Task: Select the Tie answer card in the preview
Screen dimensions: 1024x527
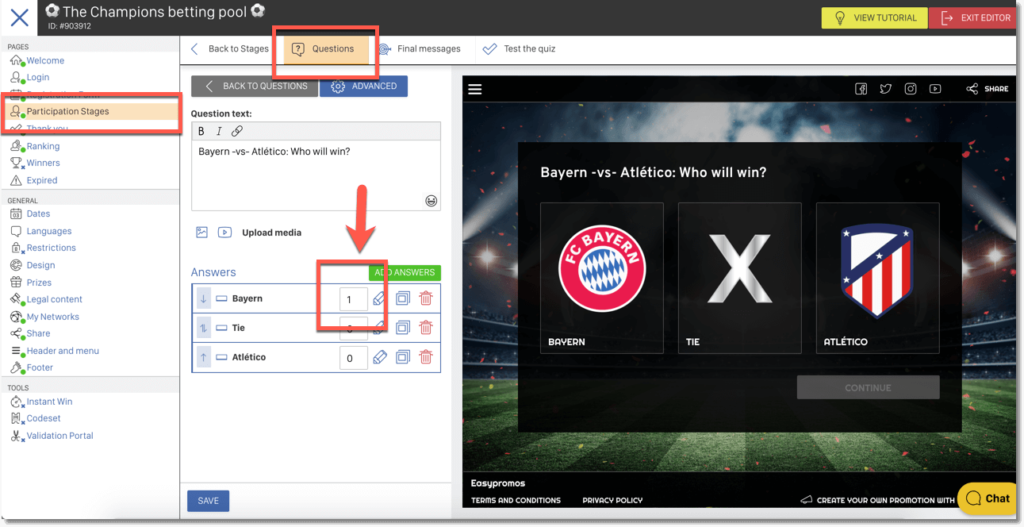Action: (x=740, y=278)
